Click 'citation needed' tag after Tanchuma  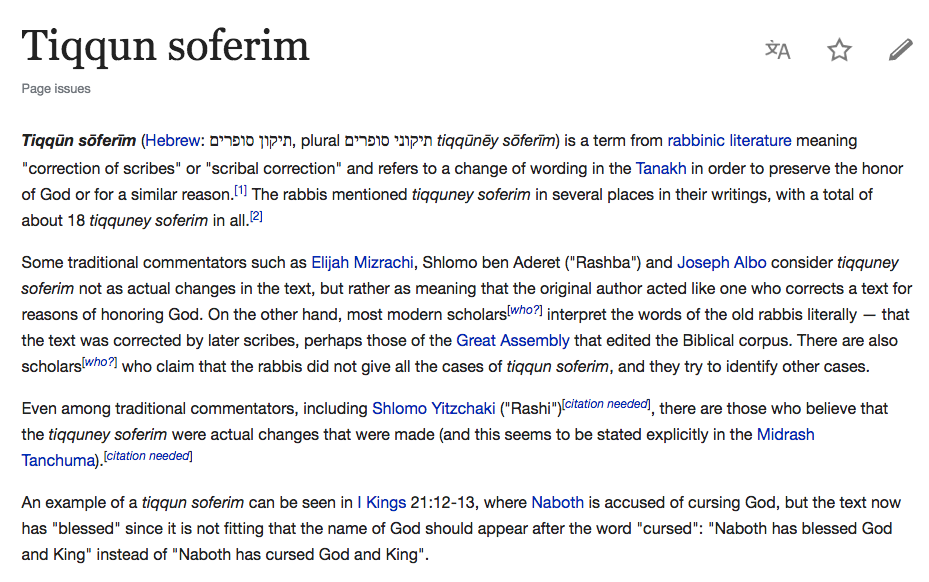coord(148,457)
